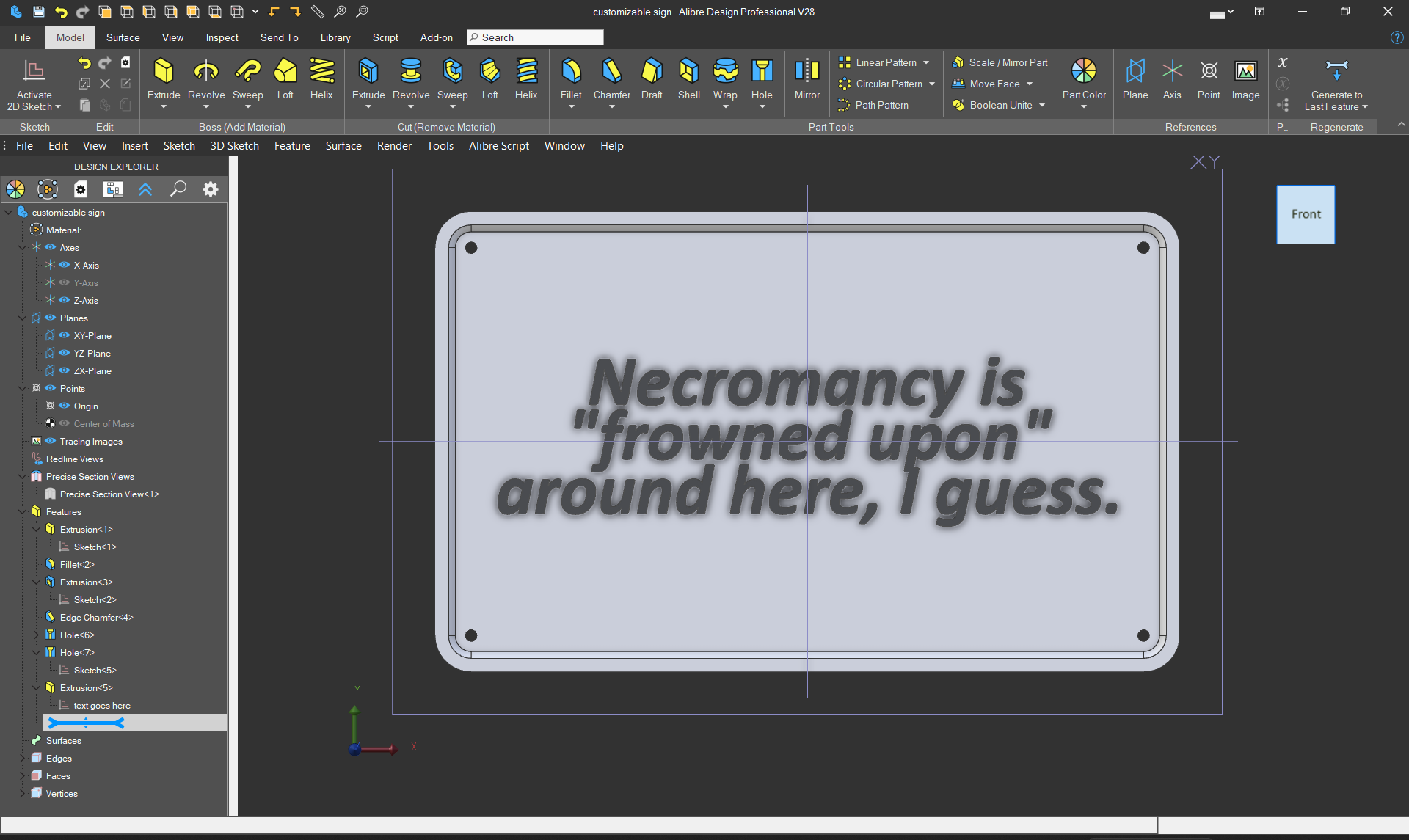
Task: Open Design Explorer settings gear
Action: 211,189
